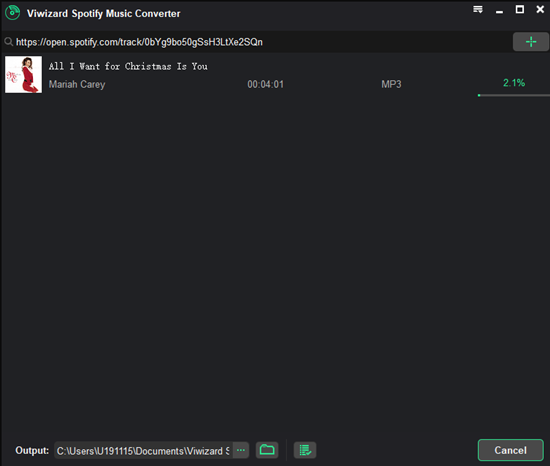Click the Output label
This screenshot has height=466, width=550.
(x=32, y=451)
